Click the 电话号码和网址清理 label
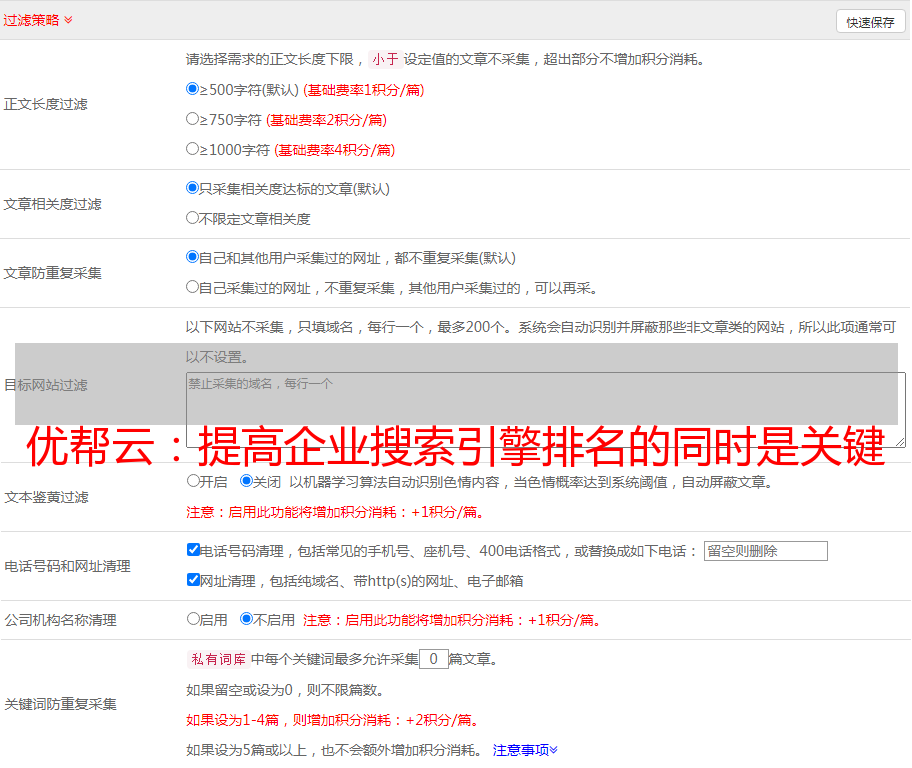Image resolution: width=912 pixels, height=768 pixels. click(67, 566)
